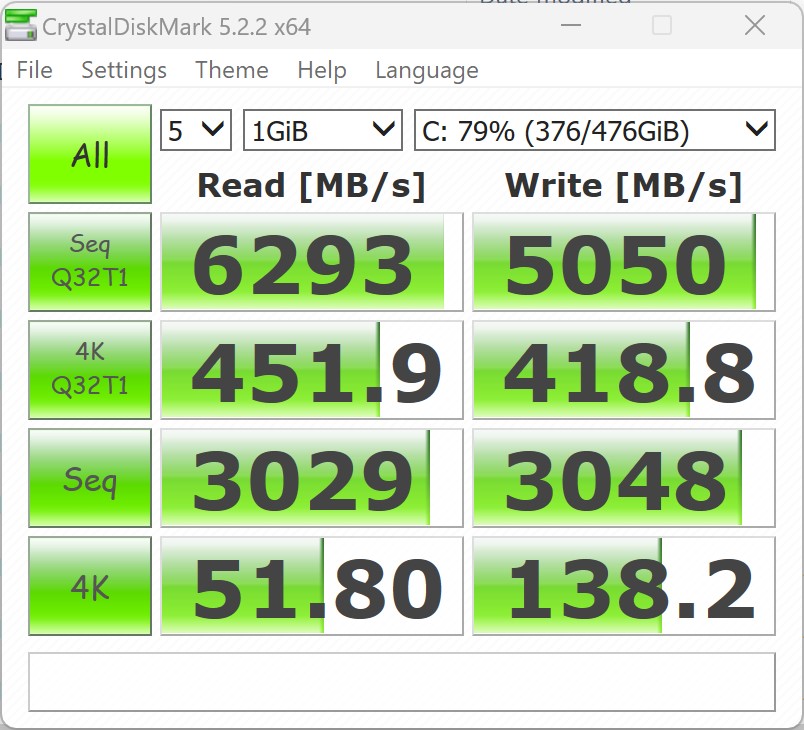Click the Seq read result 3029
804x730 pixels.
[x=312, y=478]
